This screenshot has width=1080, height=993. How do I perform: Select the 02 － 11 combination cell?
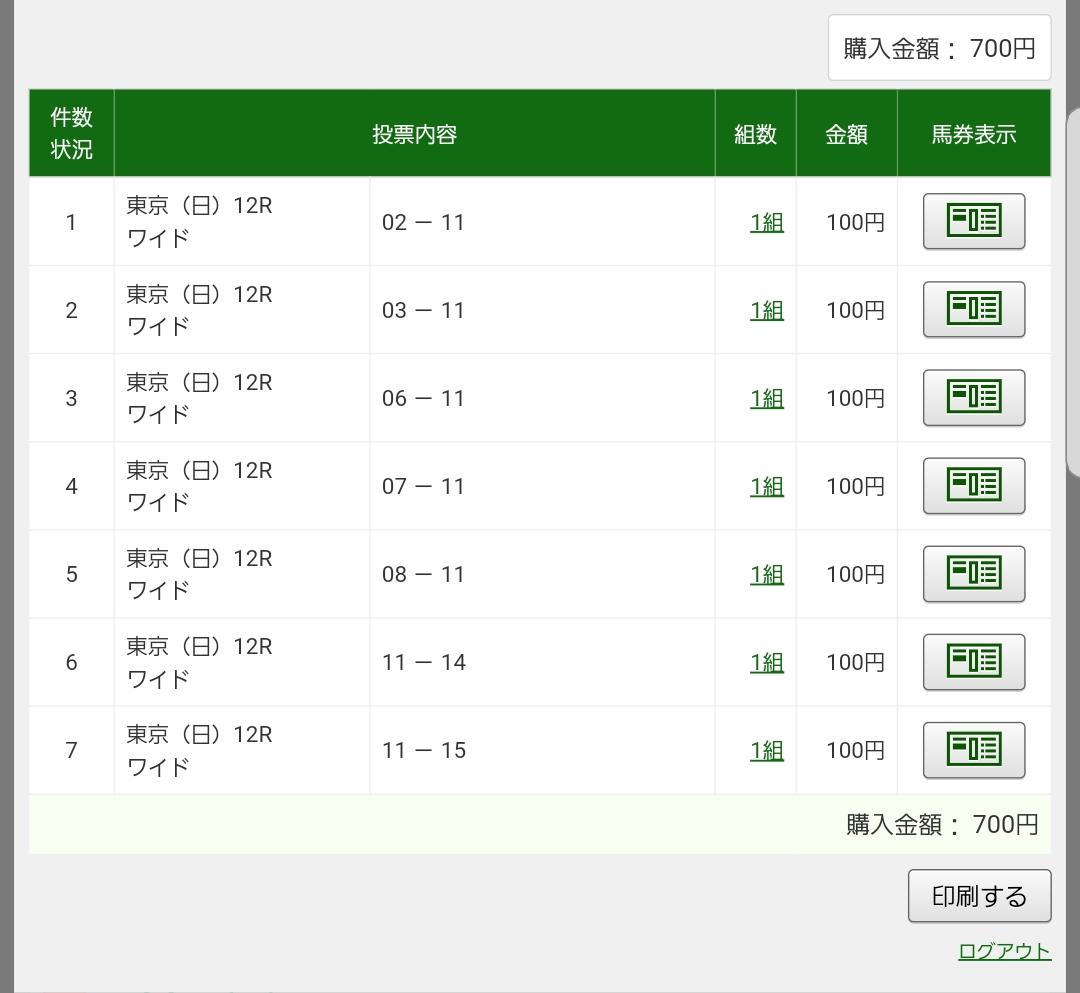[x=424, y=222]
